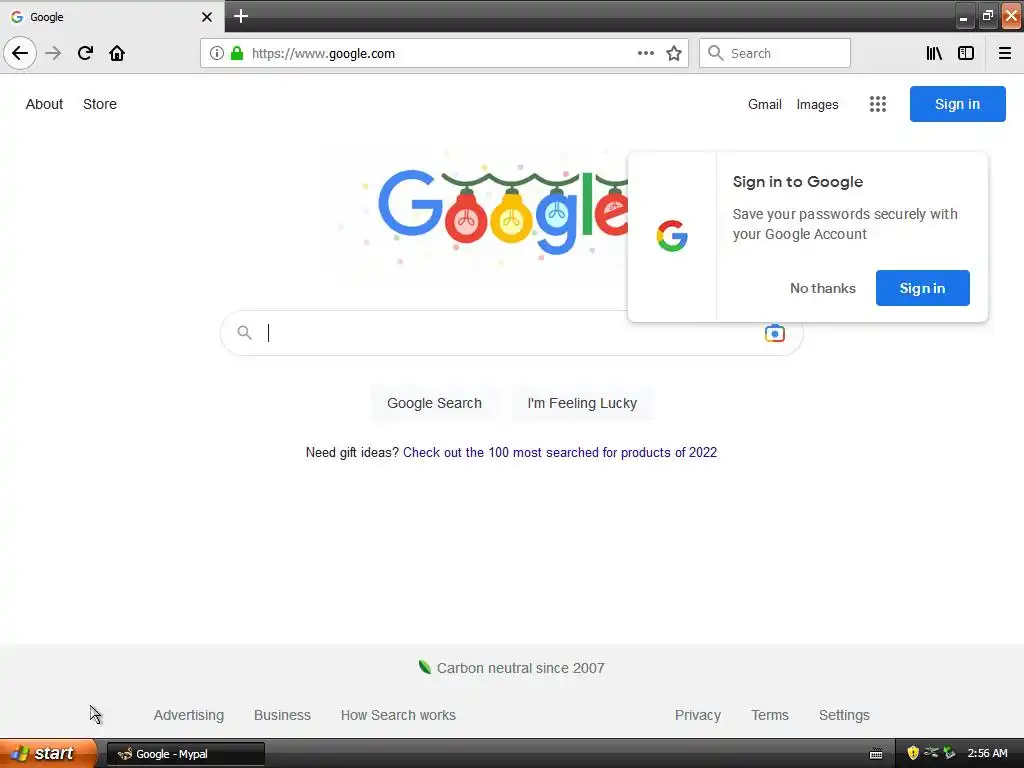Image resolution: width=1024 pixels, height=768 pixels.
Task: Open Advertising footer link
Action: (x=189, y=715)
